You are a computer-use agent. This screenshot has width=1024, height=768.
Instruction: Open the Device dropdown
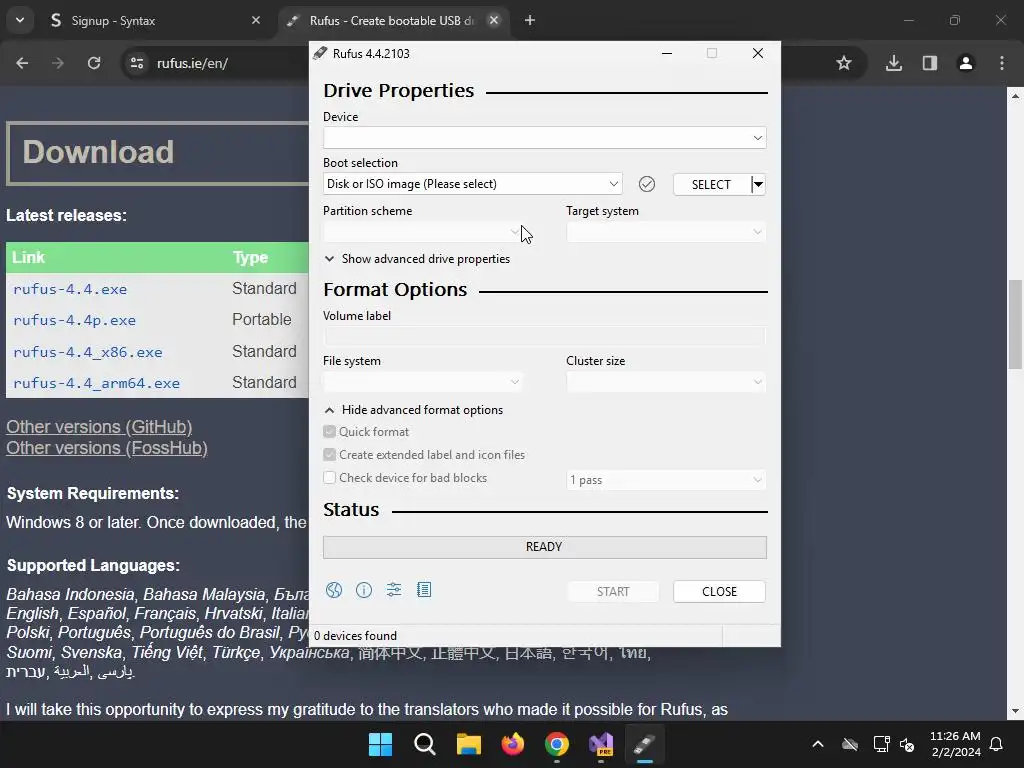pos(545,138)
